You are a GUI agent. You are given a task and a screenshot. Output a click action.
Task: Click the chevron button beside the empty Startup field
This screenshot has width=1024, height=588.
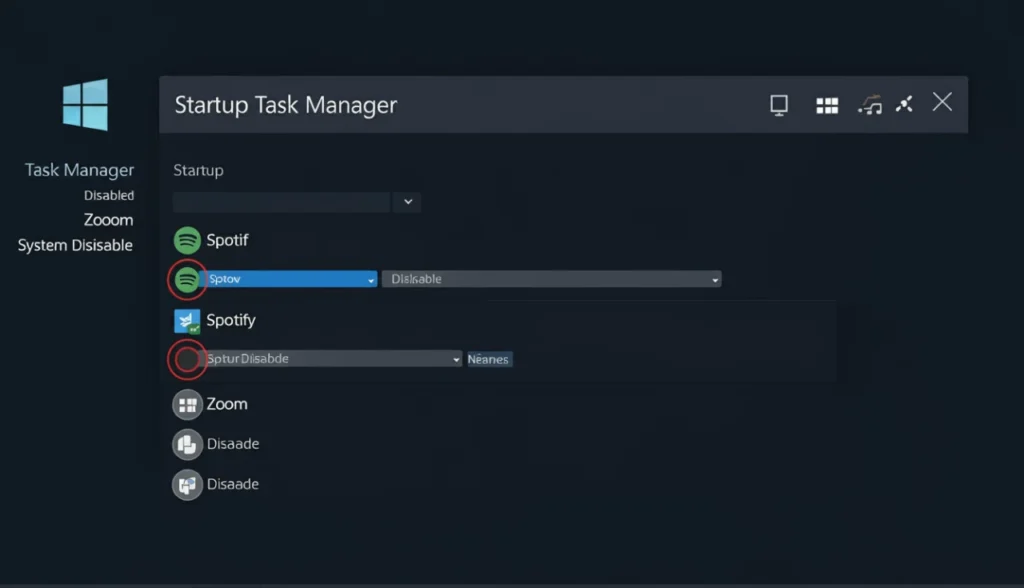(408, 202)
